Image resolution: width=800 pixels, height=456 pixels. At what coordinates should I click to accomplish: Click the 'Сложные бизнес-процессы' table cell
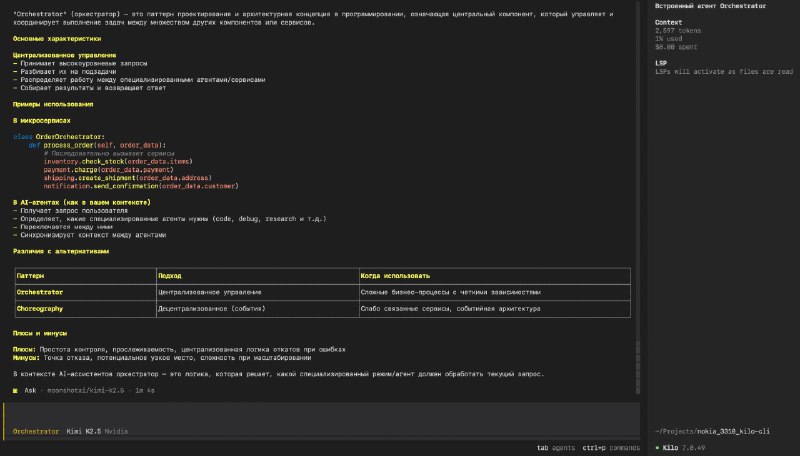point(495,292)
